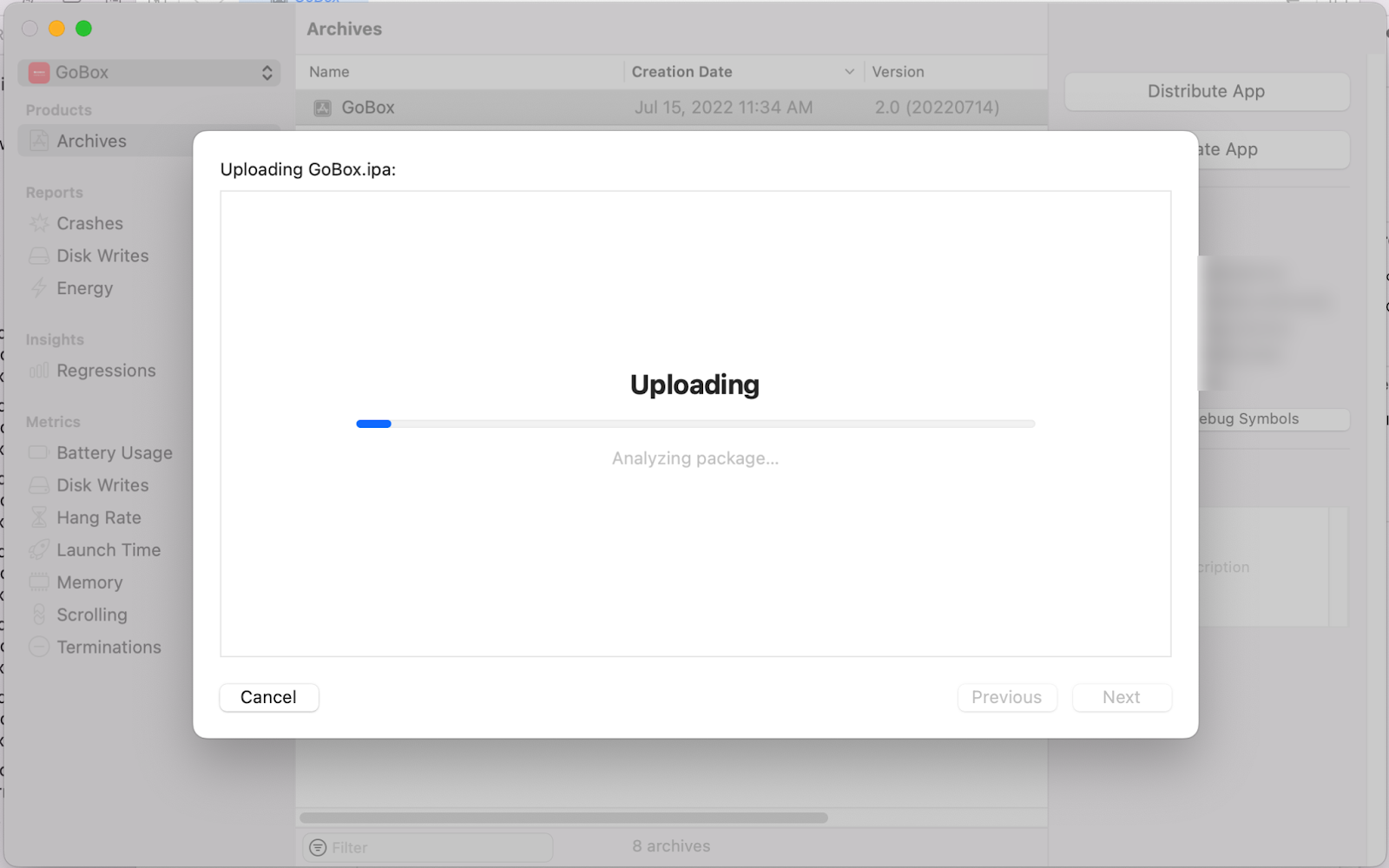Image resolution: width=1389 pixels, height=868 pixels.
Task: Select the GoBox archive row
Action: [x=671, y=108]
